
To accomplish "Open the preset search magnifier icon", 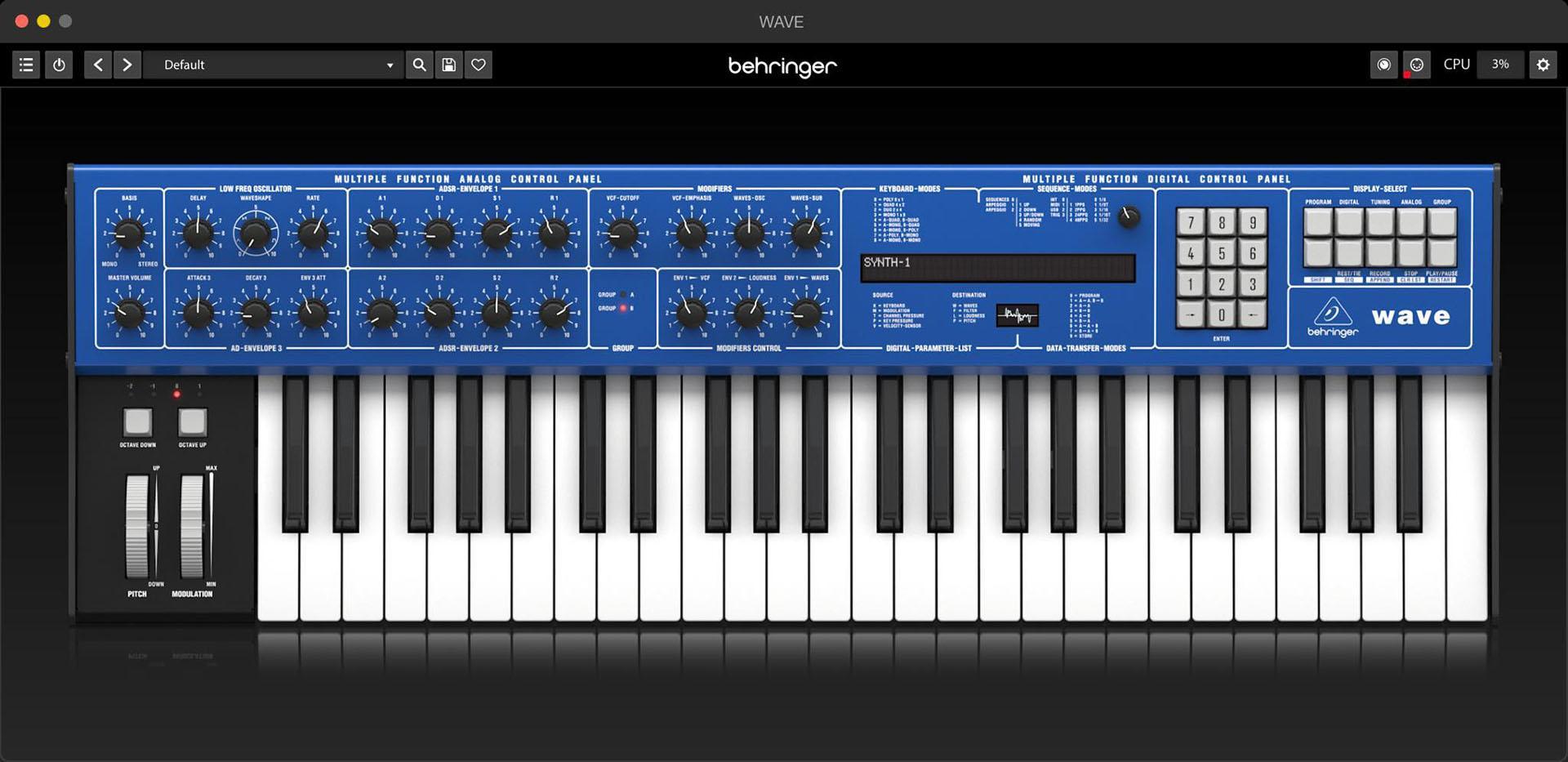I will (419, 65).
